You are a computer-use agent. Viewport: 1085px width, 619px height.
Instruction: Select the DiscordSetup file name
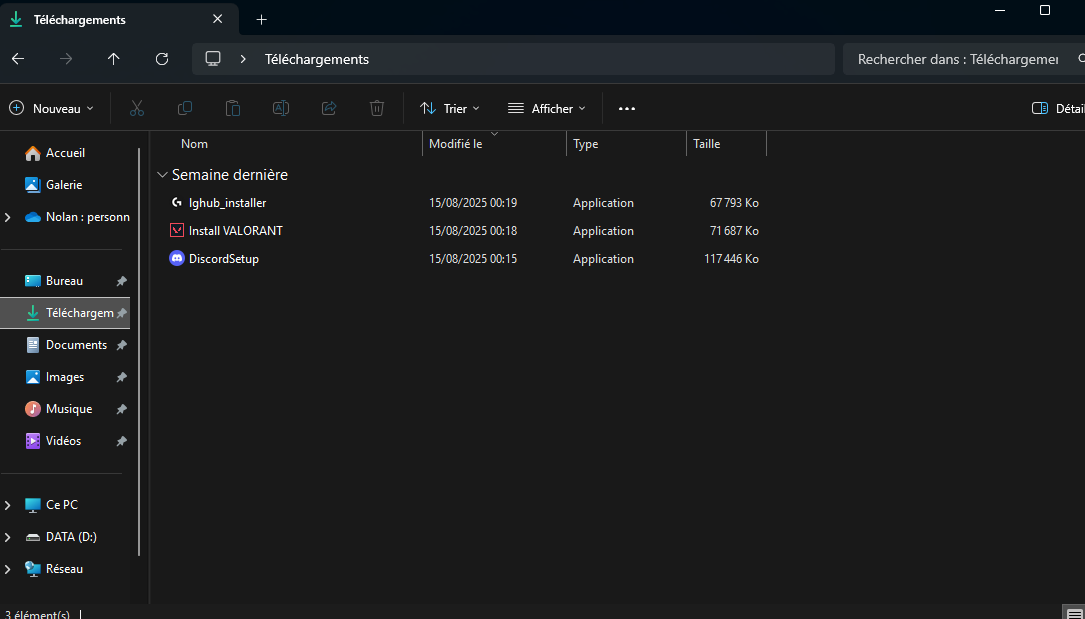click(x=224, y=259)
